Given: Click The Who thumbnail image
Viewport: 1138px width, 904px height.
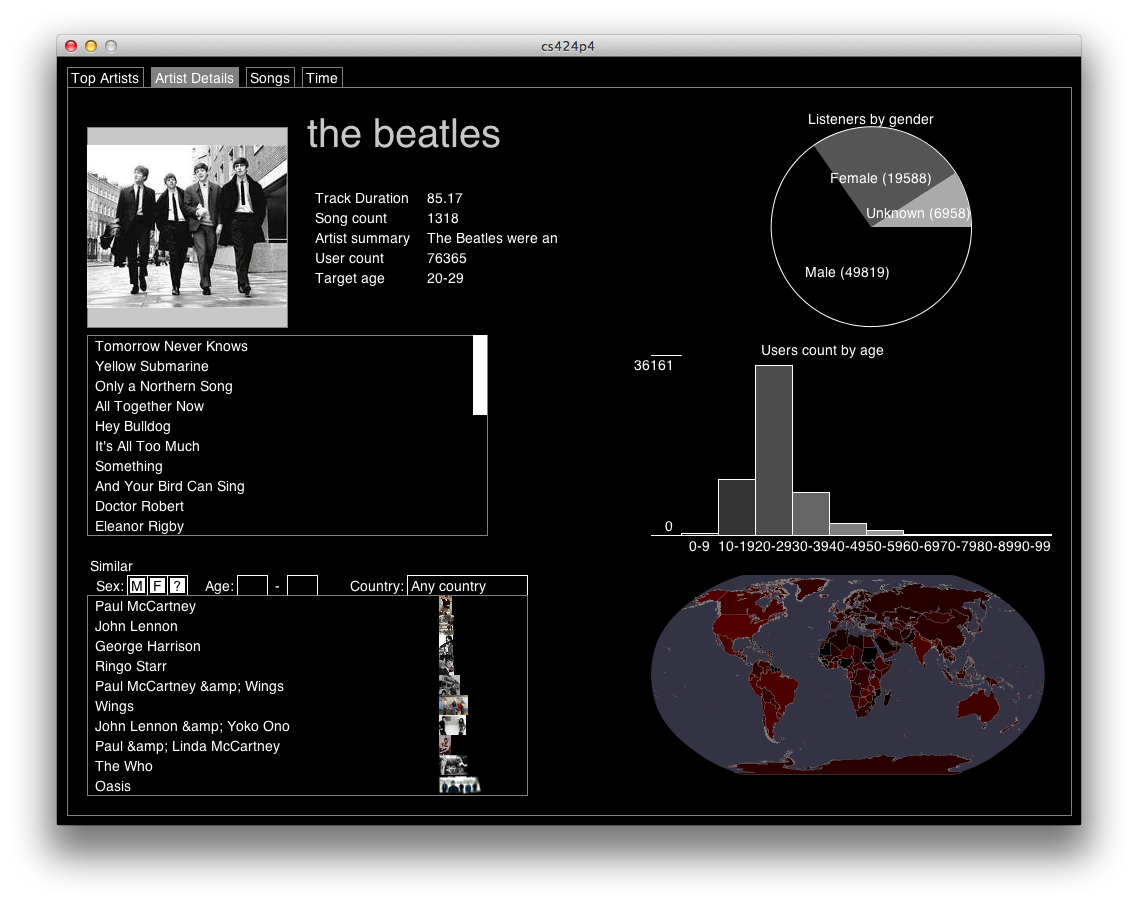Looking at the screenshot, I should (x=453, y=765).
